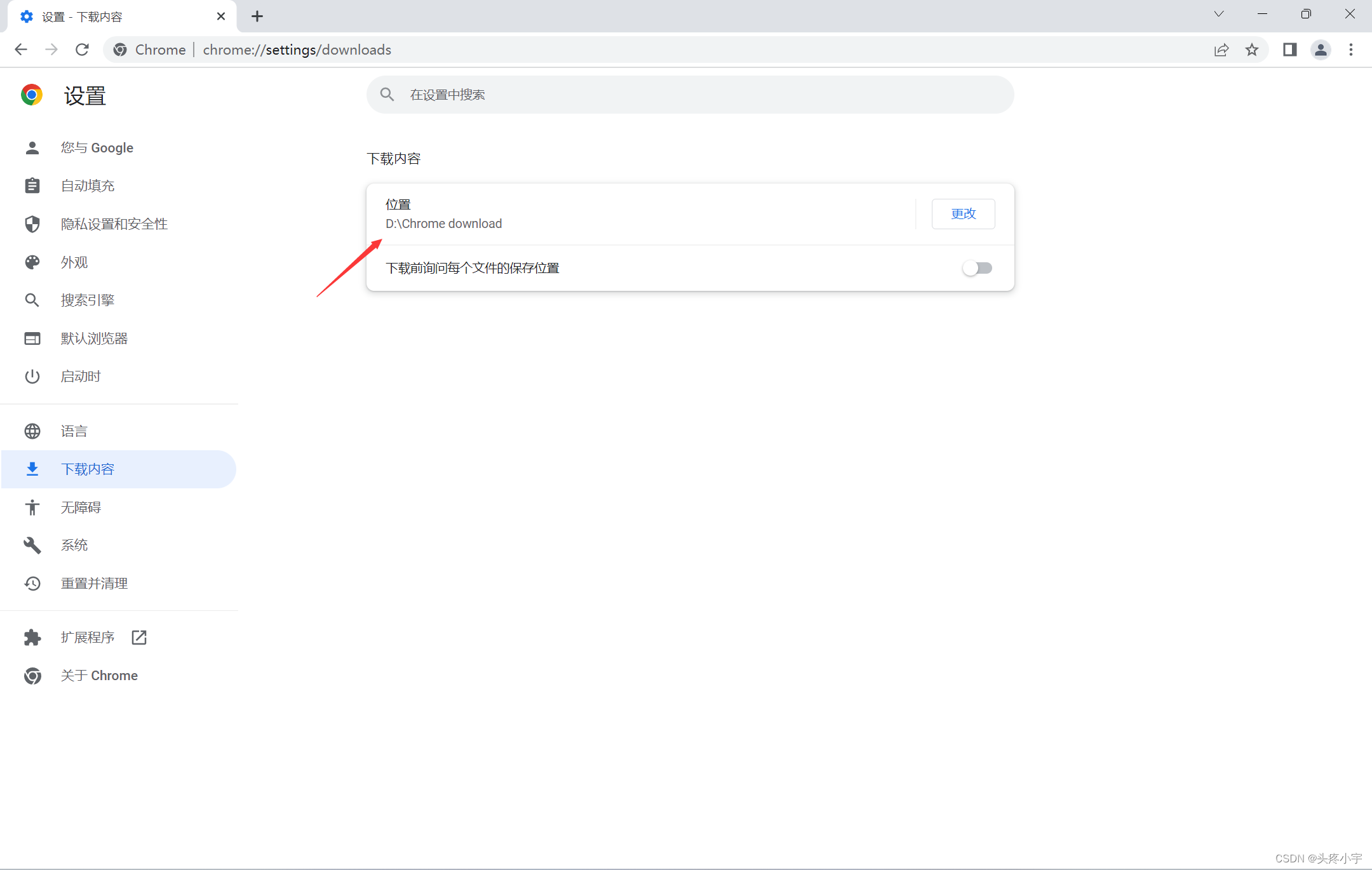This screenshot has width=1372, height=870.
Task: Restore down the Chrome window
Action: pos(1306,14)
